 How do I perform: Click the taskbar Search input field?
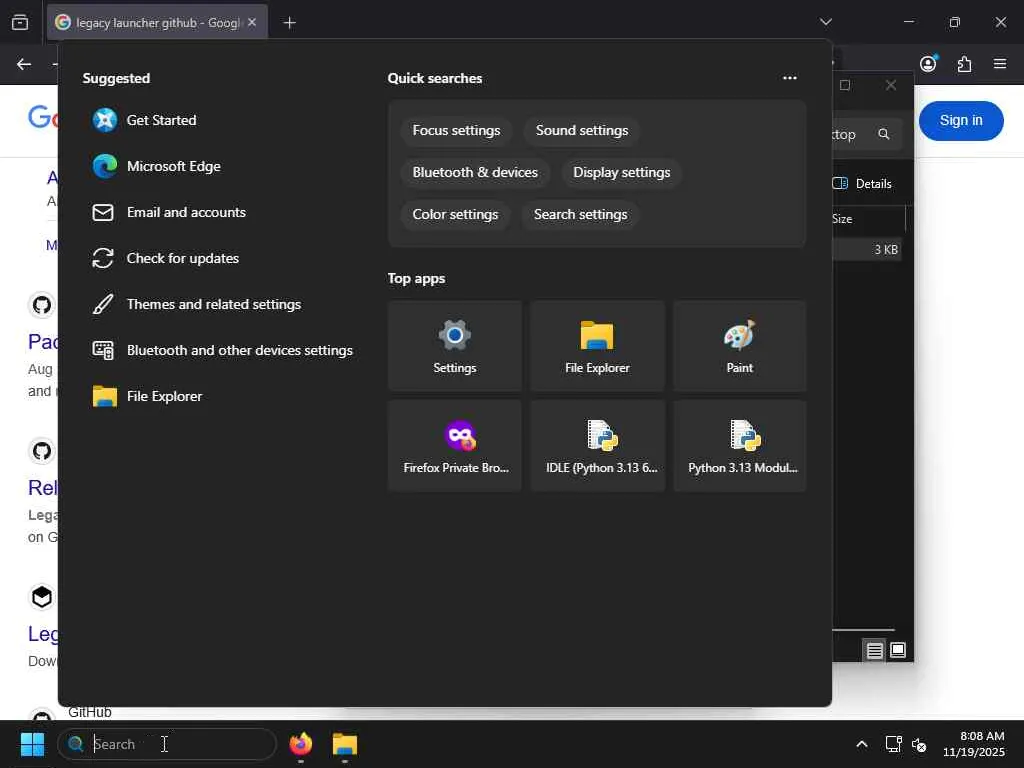[167, 744]
